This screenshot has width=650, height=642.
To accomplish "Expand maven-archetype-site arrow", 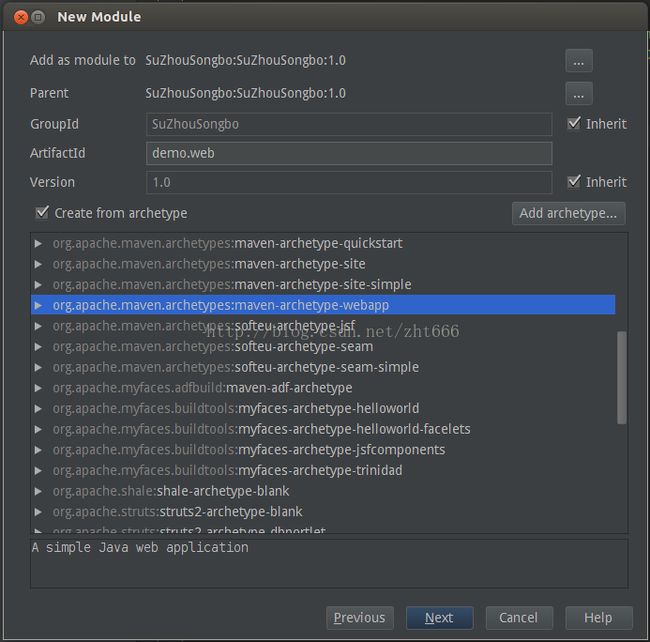I will [x=38, y=264].
